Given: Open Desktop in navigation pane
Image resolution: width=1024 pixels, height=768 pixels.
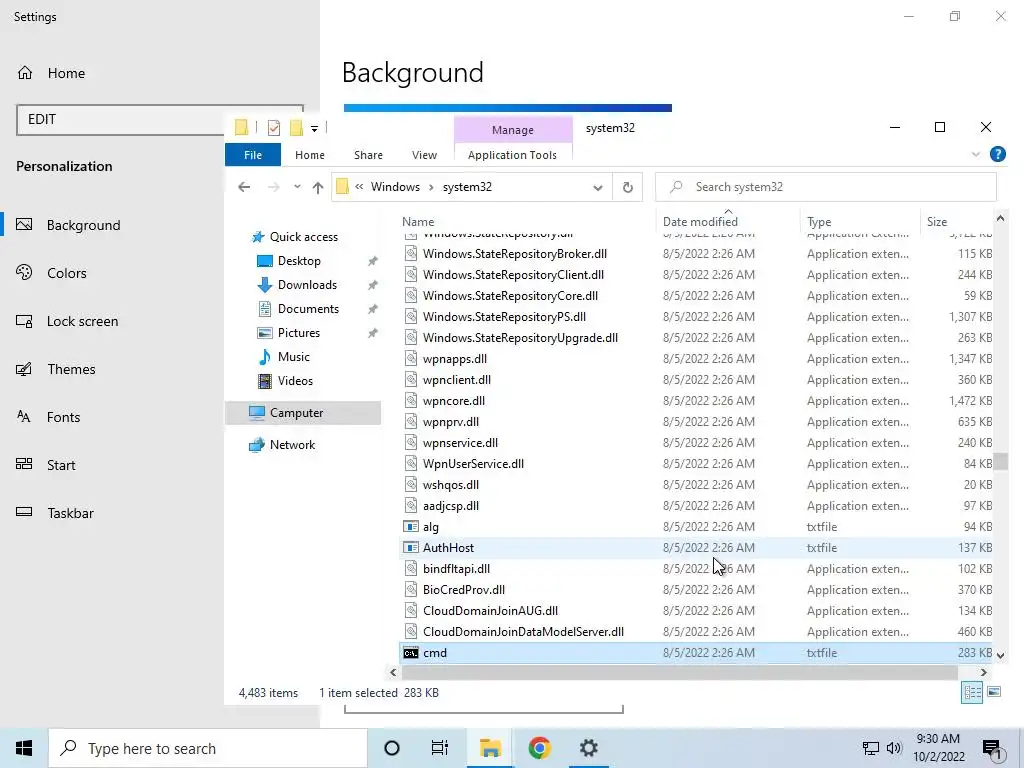Looking at the screenshot, I should click(x=299, y=261).
